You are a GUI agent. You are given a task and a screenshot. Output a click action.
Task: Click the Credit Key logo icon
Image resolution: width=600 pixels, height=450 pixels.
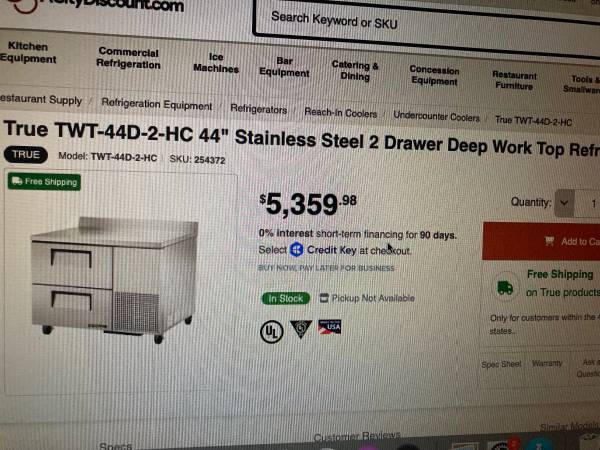(x=297, y=250)
